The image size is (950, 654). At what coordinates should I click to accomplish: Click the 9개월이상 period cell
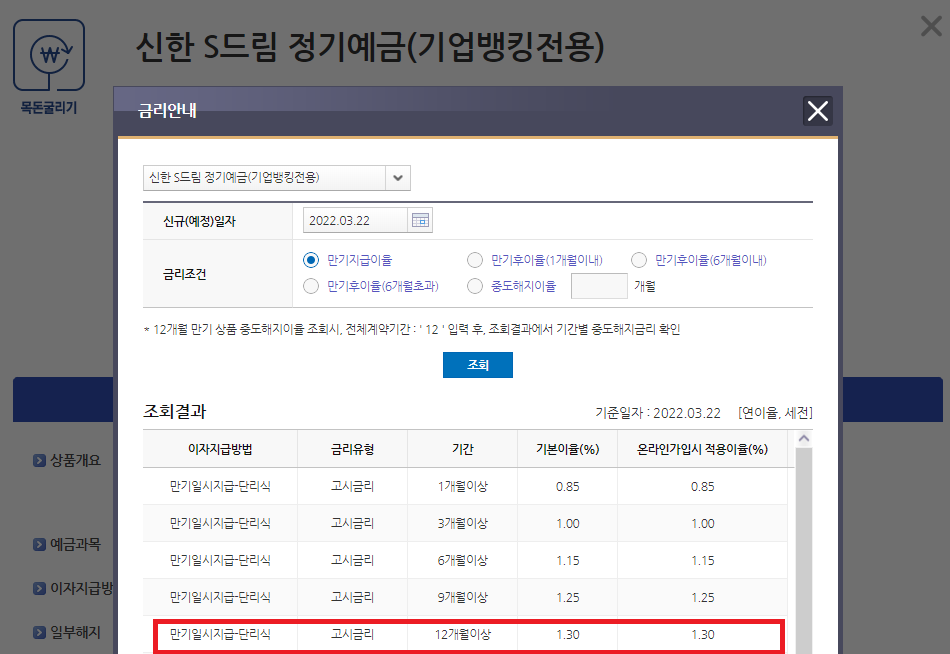(x=463, y=597)
